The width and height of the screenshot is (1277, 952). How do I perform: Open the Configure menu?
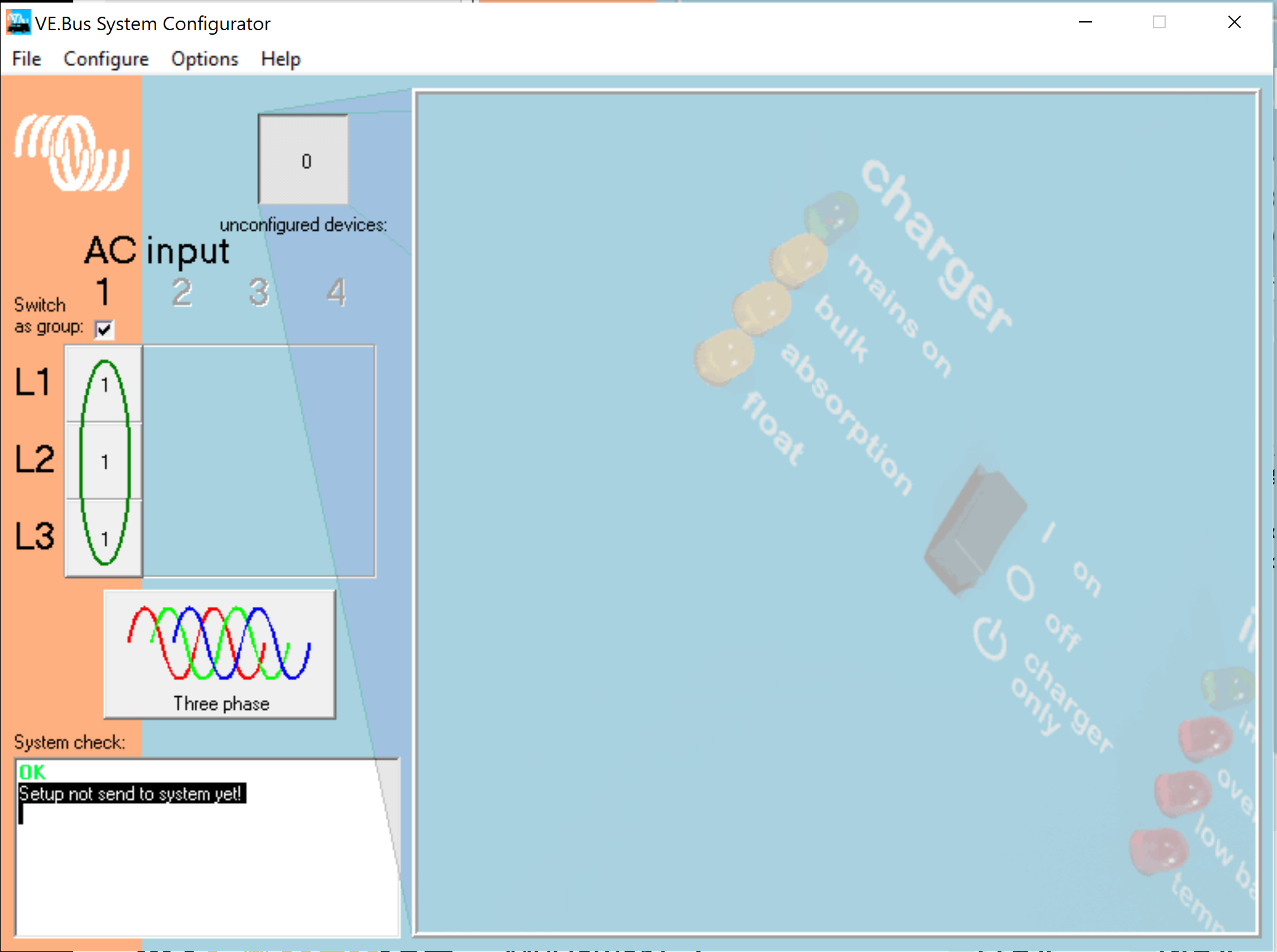tap(106, 59)
